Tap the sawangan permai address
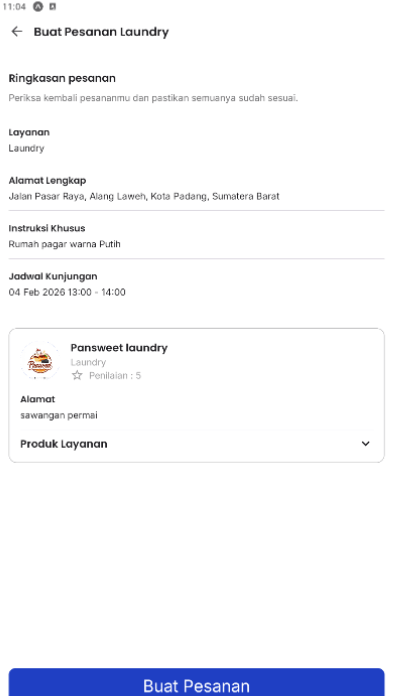 59,415
